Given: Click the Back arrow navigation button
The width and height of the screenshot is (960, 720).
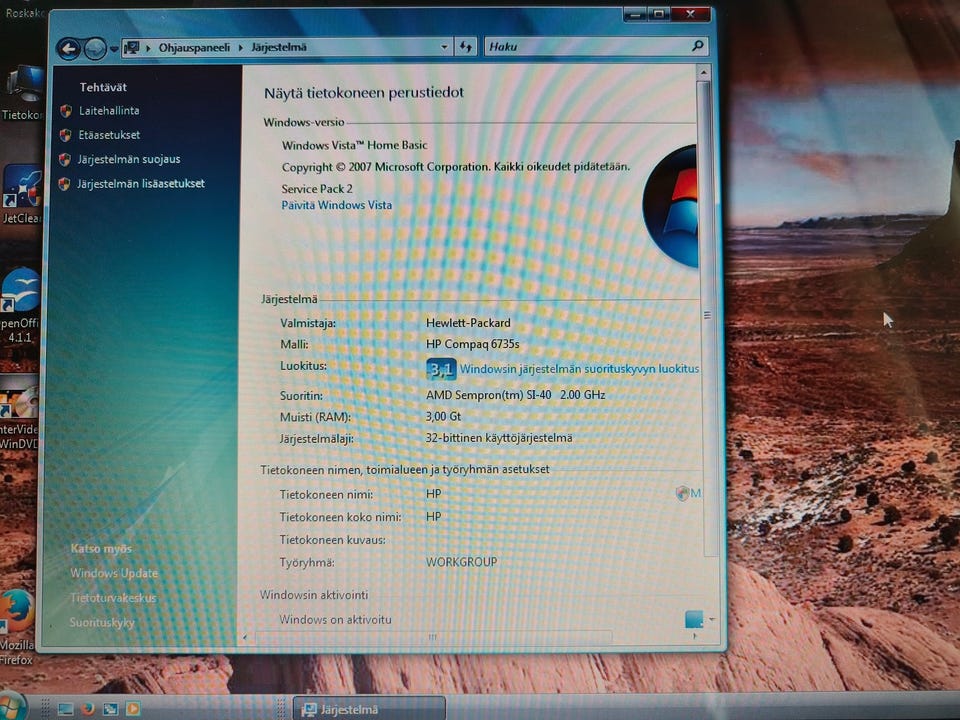Looking at the screenshot, I should coord(69,48).
